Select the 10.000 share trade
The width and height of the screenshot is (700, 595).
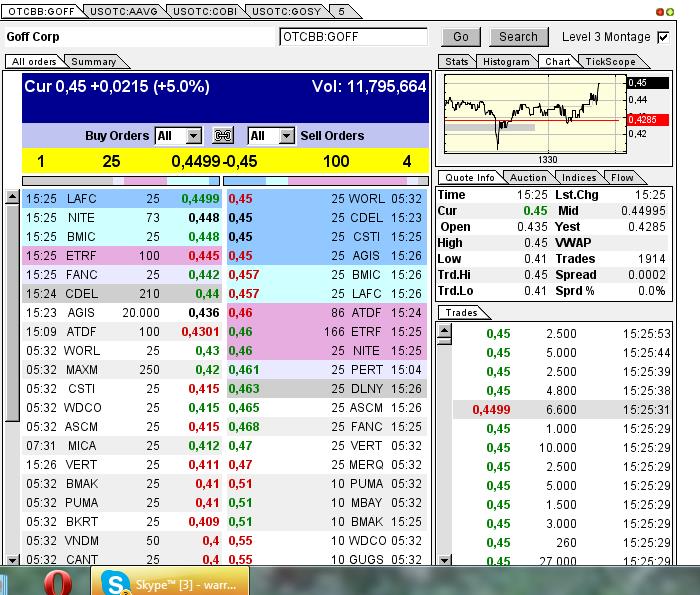[x=562, y=447]
